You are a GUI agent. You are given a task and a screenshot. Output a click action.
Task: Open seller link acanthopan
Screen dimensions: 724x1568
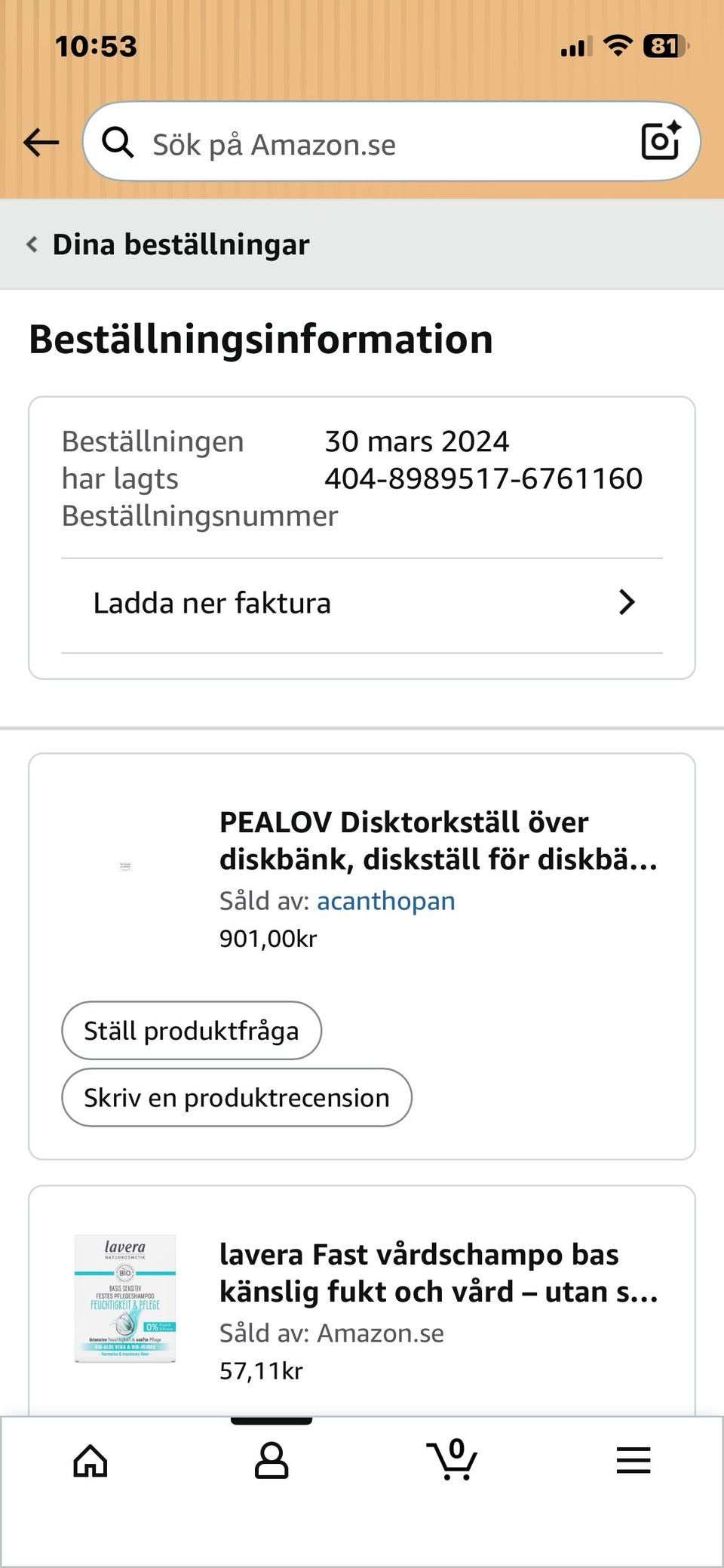pos(385,901)
